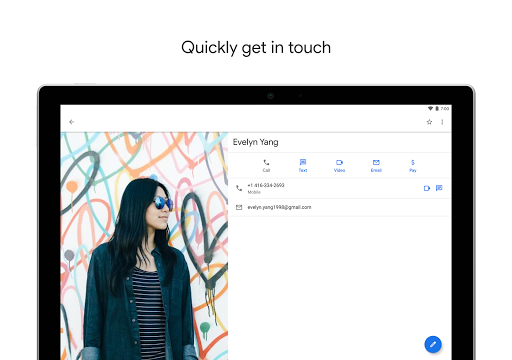Viewport: 512px width, 360px height.
Task: Tap the Call phone icon
Action: coord(266,162)
